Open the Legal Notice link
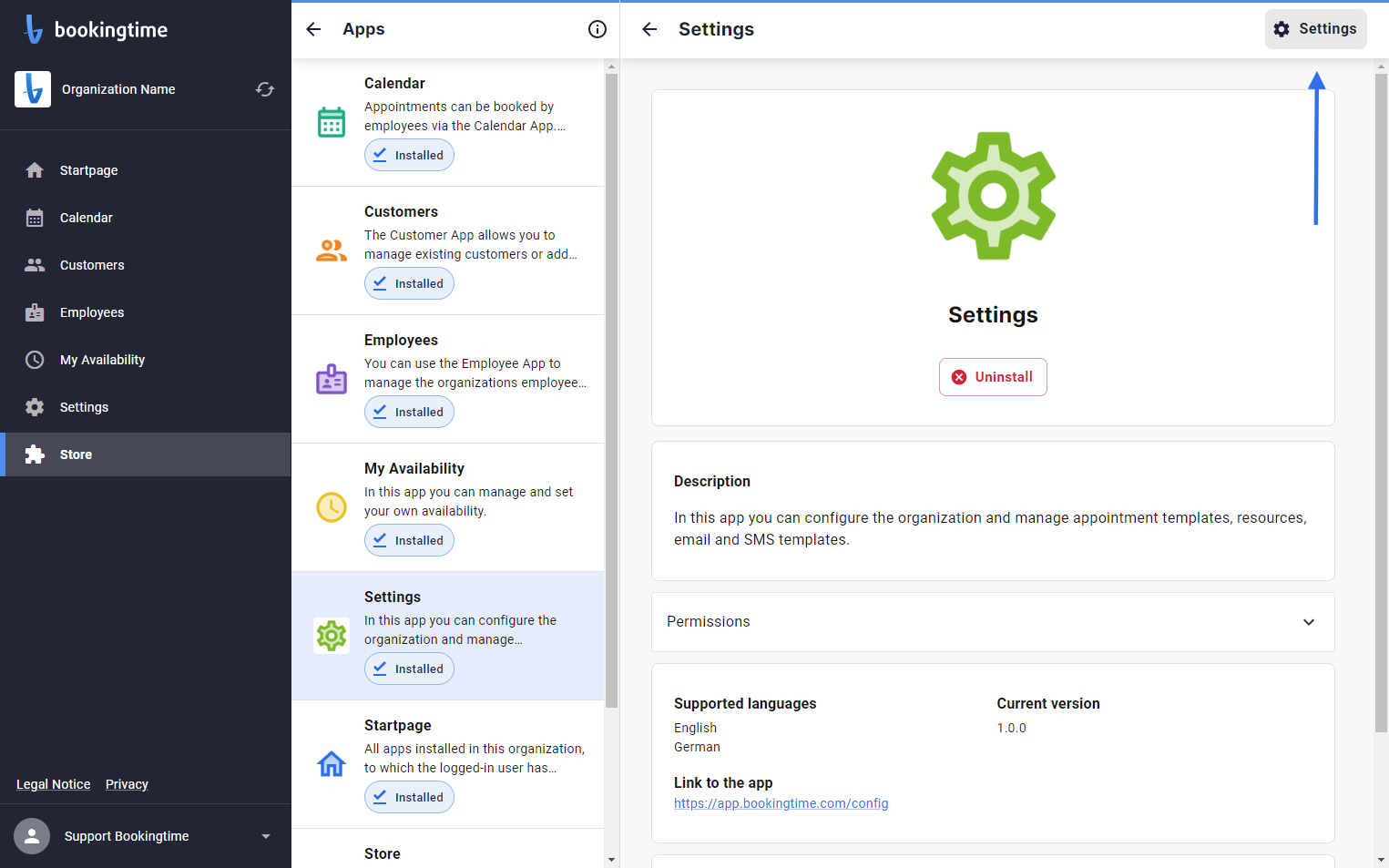Image resolution: width=1389 pixels, height=868 pixels. [54, 784]
